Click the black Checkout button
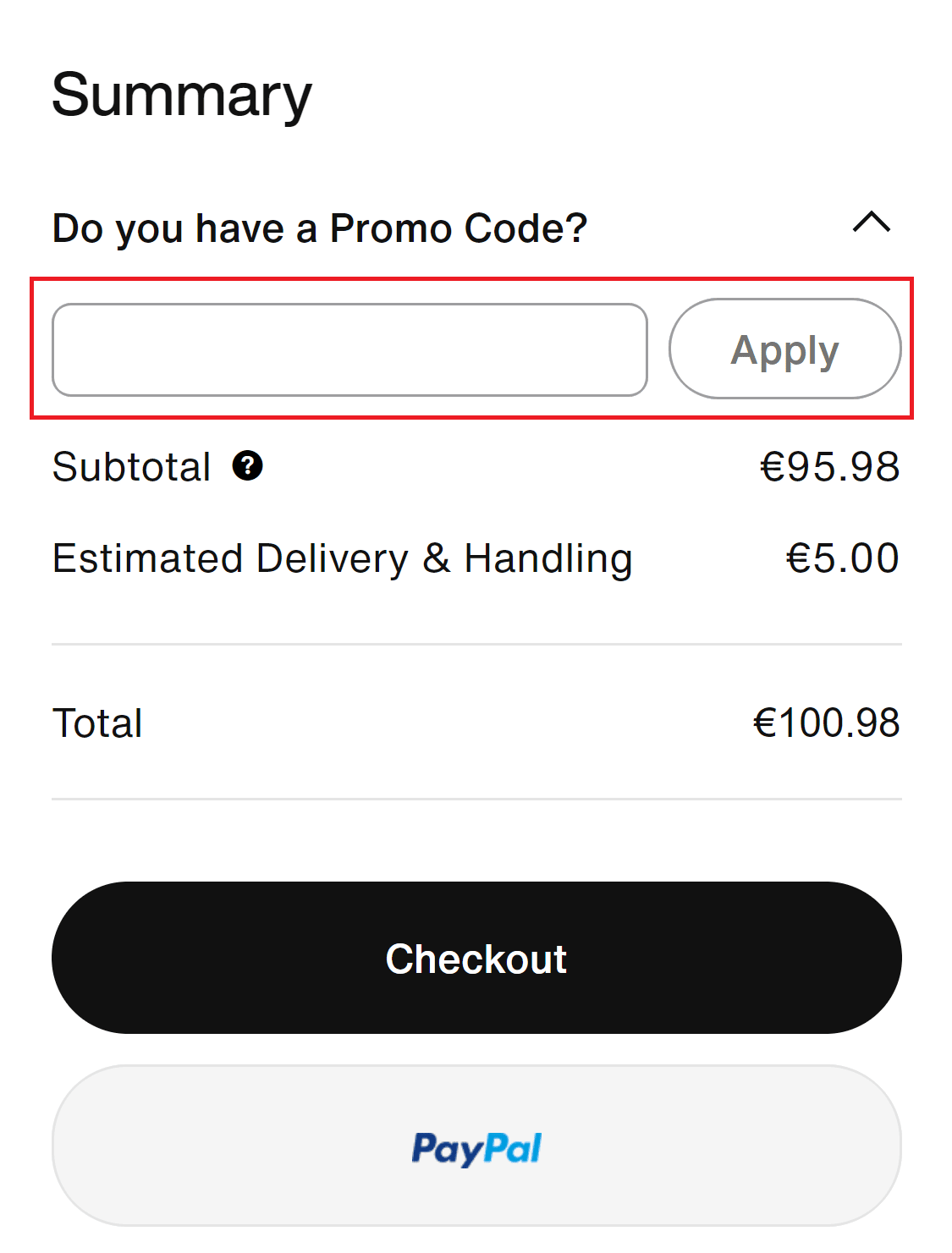Screen dimensions: 952x1253 tap(476, 958)
